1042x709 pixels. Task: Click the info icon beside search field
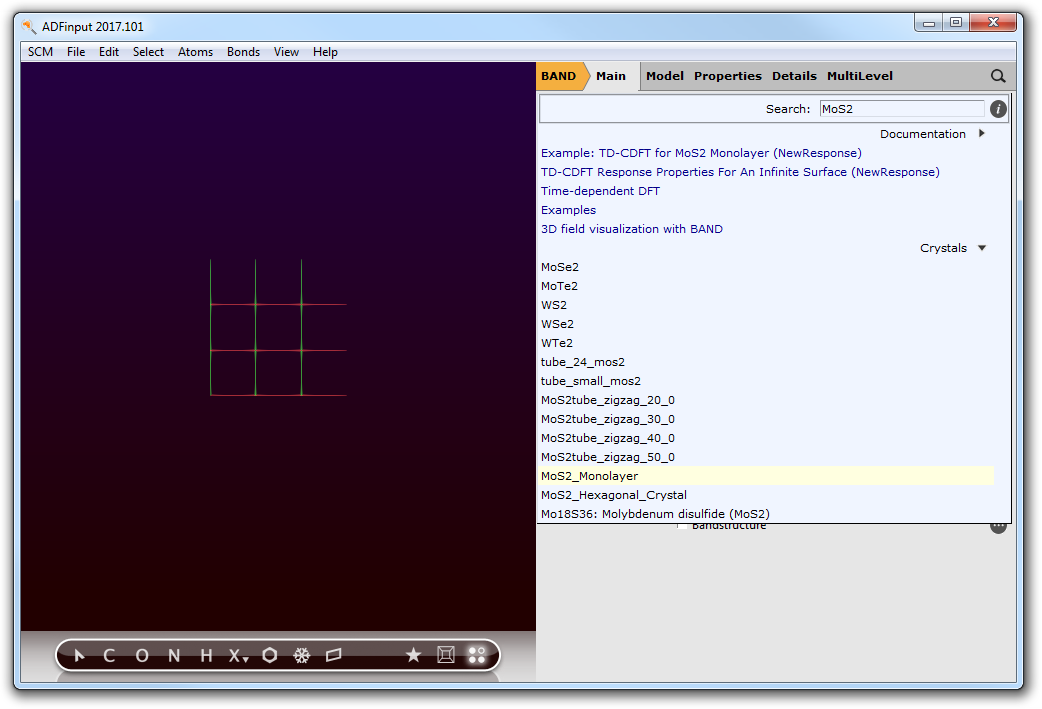998,109
